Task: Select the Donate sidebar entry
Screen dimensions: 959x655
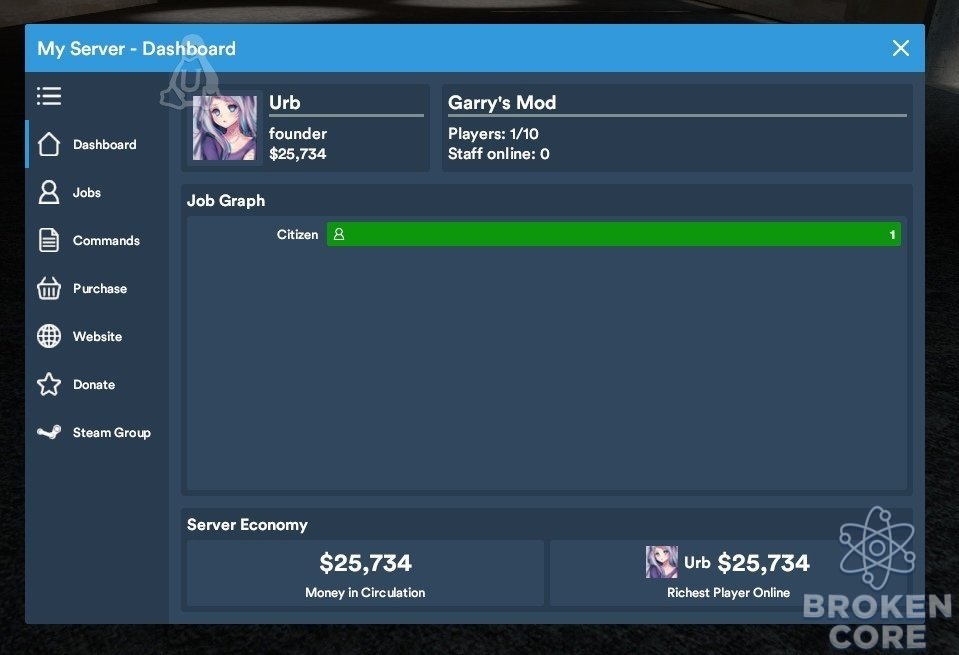Action: pos(98,384)
